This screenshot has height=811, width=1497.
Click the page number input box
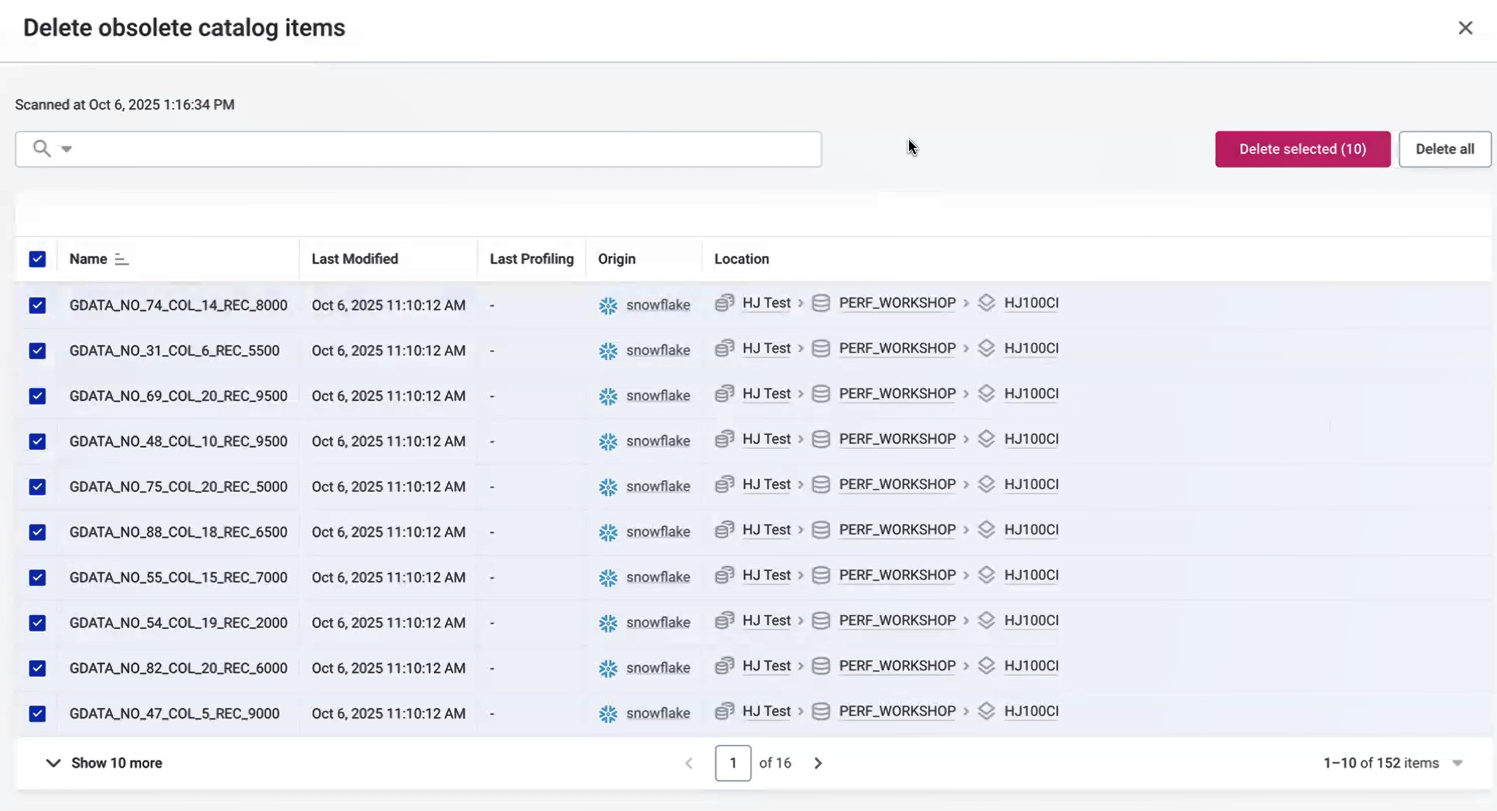tap(733, 763)
